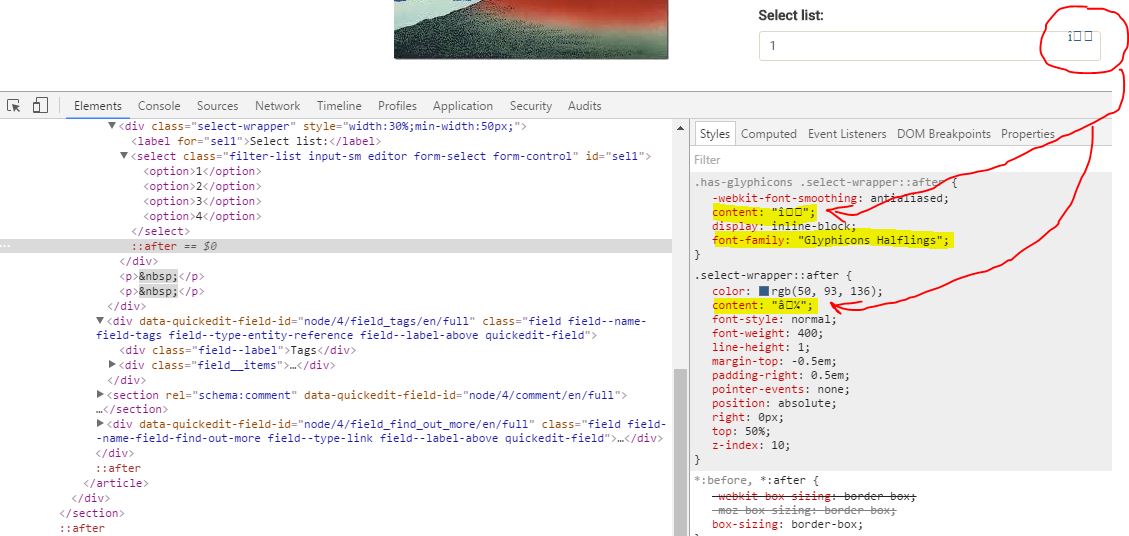The height and width of the screenshot is (536, 1129).
Task: Open the Network panel tab
Action: (x=277, y=105)
